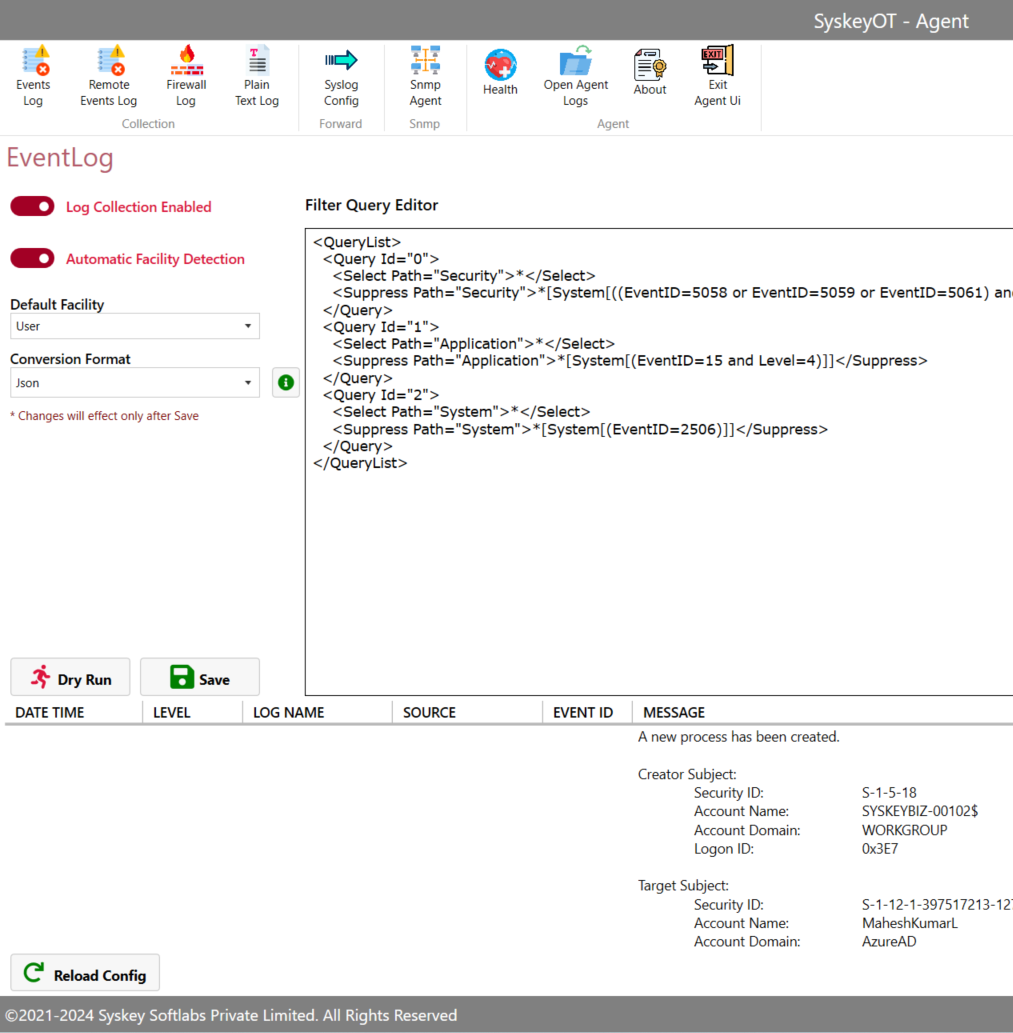Toggle Log Collection Enabled switch
Viewport: 1013px width, 1033px height.
click(32, 206)
